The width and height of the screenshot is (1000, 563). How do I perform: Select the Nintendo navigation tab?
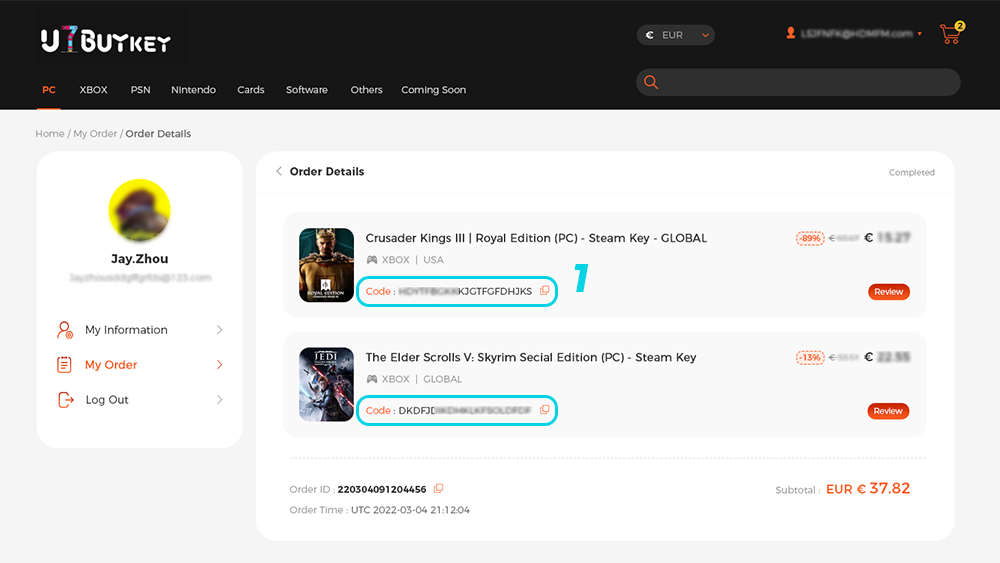point(193,90)
